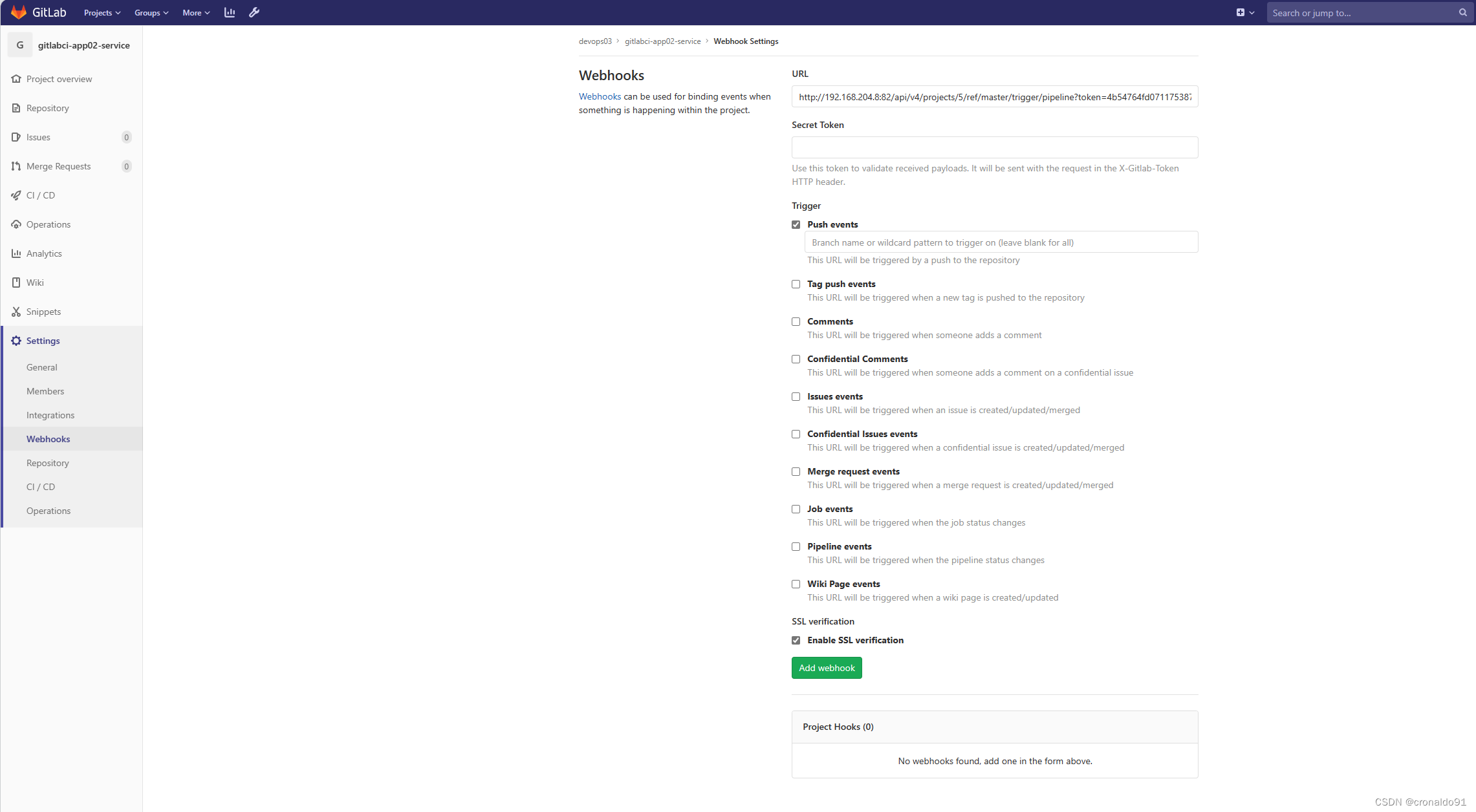Open Merge Requests icon in sidebar
Viewport: 1476px width, 812px height.
16,166
